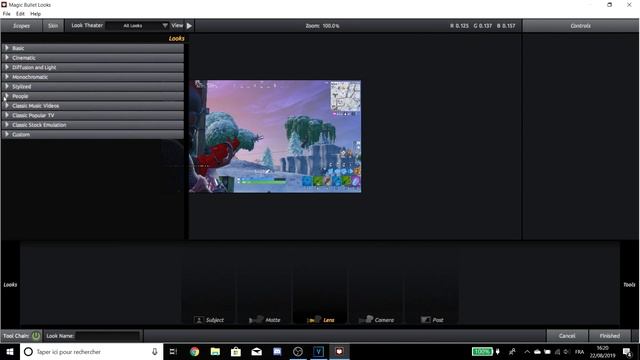Click the Look Theater label
Viewport: 640px width, 360px height.
click(87, 25)
